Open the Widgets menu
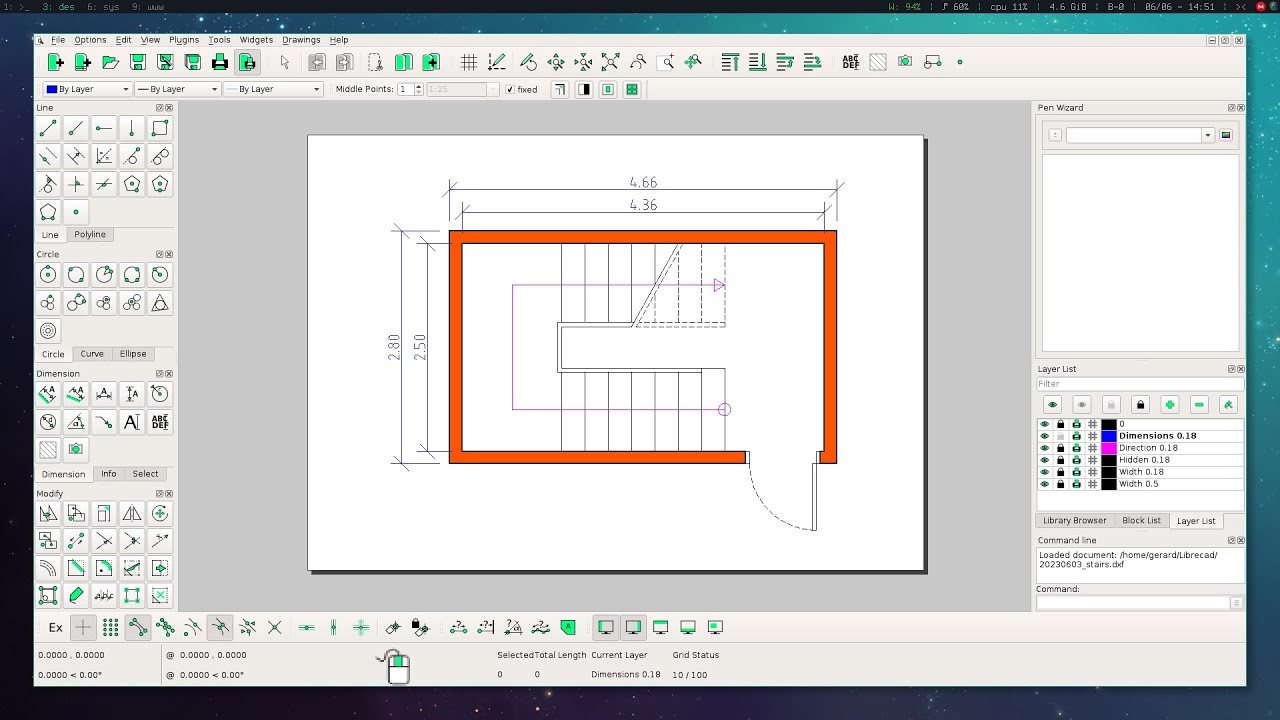The image size is (1280, 720). point(256,40)
